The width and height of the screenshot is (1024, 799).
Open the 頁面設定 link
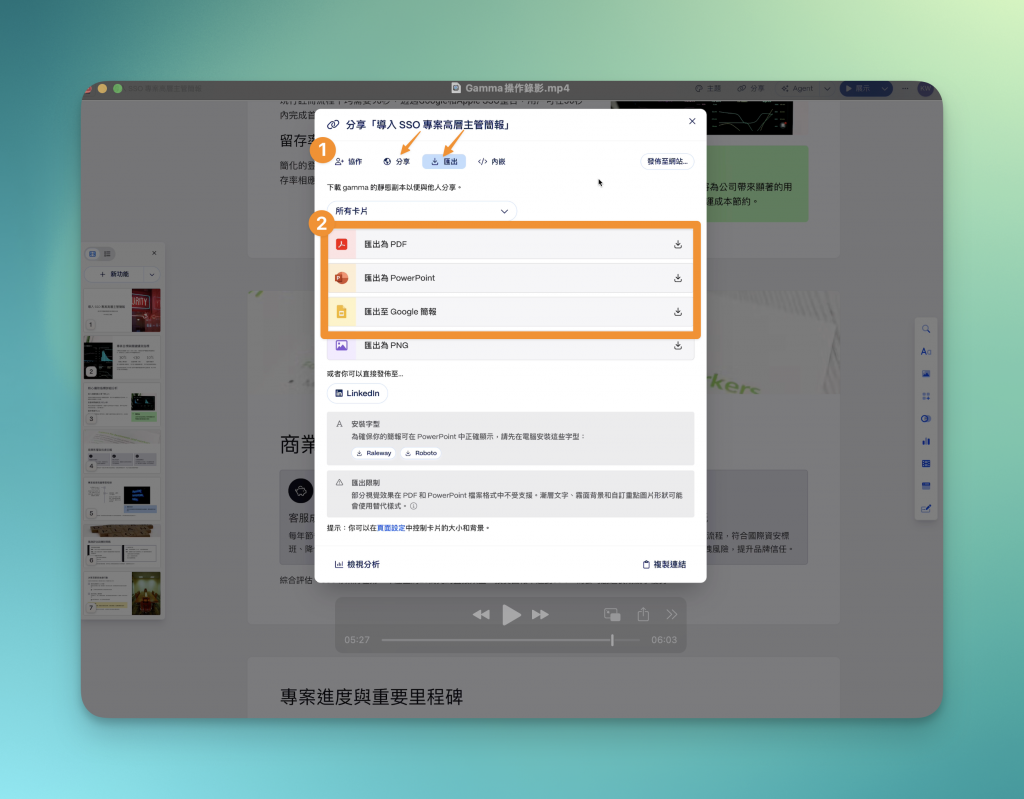point(391,528)
